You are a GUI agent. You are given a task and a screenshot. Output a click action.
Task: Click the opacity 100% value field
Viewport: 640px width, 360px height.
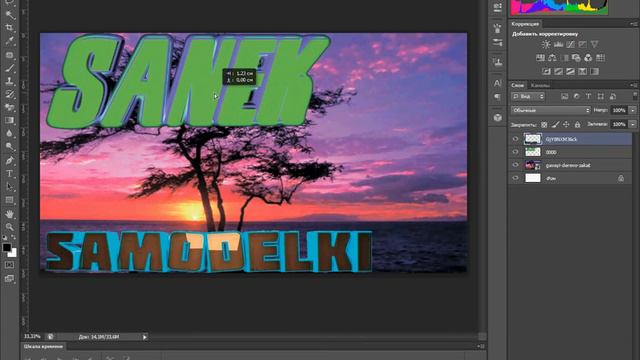click(x=619, y=110)
